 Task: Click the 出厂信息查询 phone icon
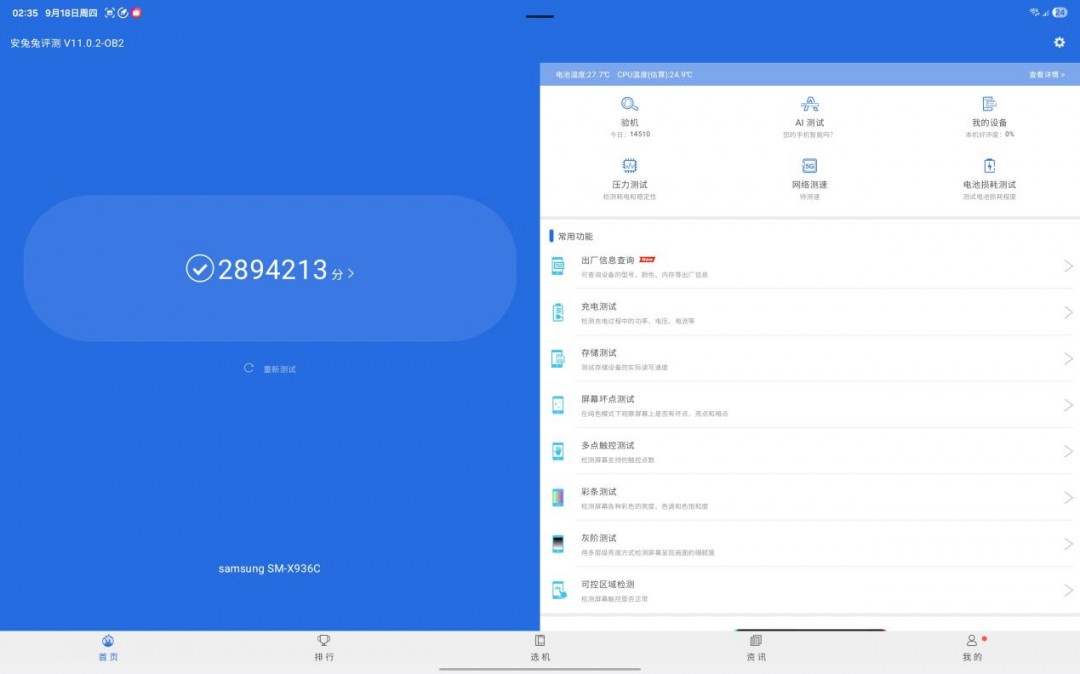click(558, 266)
